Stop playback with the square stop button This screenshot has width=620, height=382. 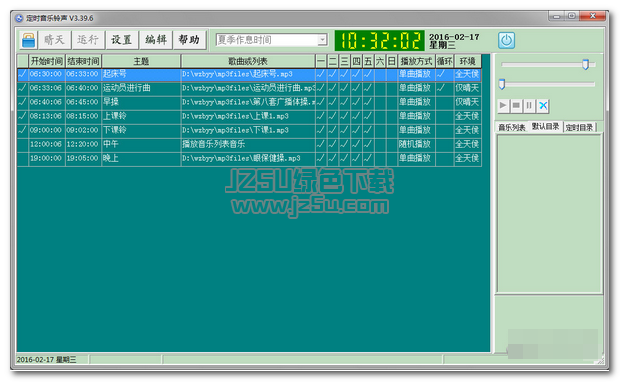click(516, 106)
